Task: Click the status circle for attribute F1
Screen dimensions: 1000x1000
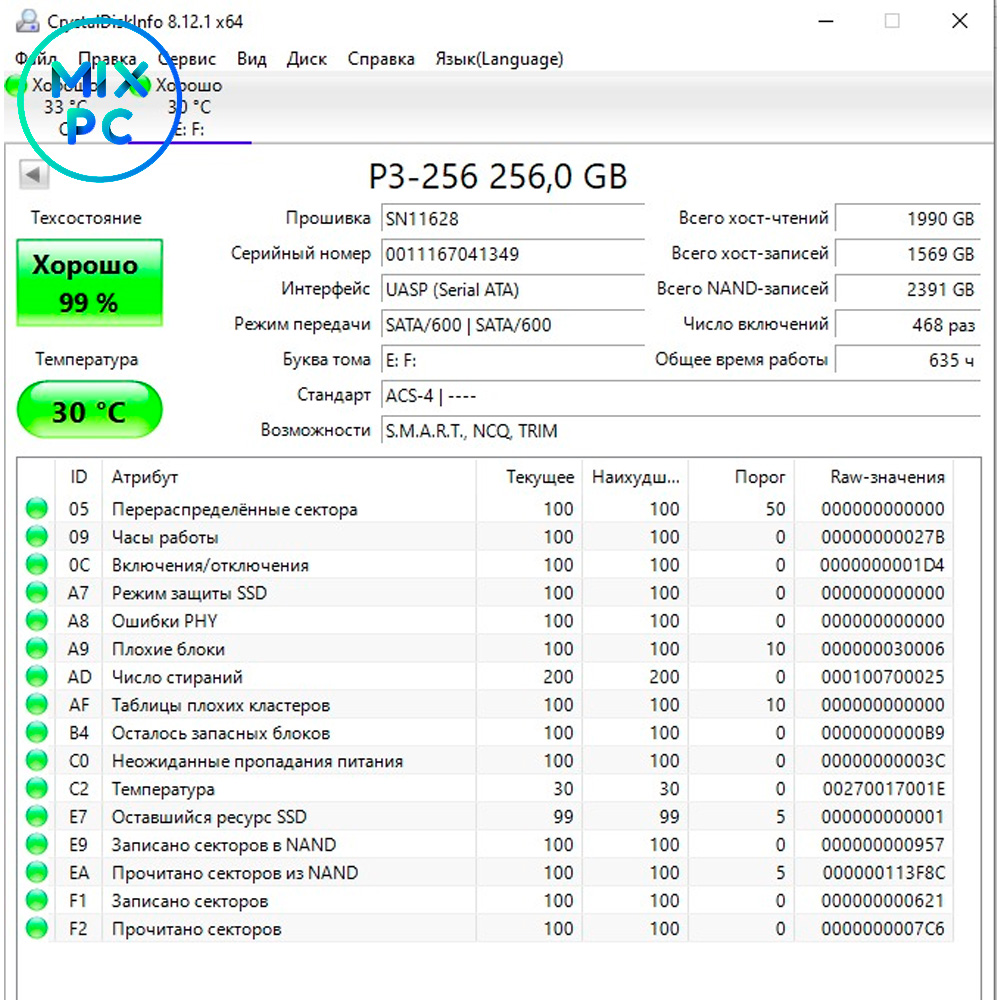Action: [x=37, y=901]
